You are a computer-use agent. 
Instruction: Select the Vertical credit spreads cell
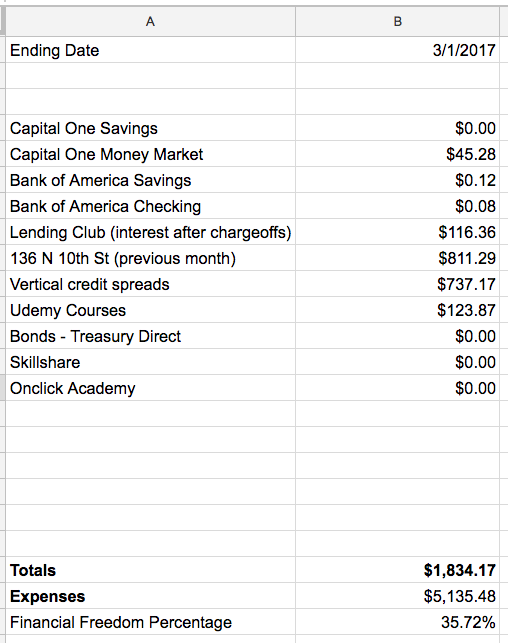(x=150, y=284)
